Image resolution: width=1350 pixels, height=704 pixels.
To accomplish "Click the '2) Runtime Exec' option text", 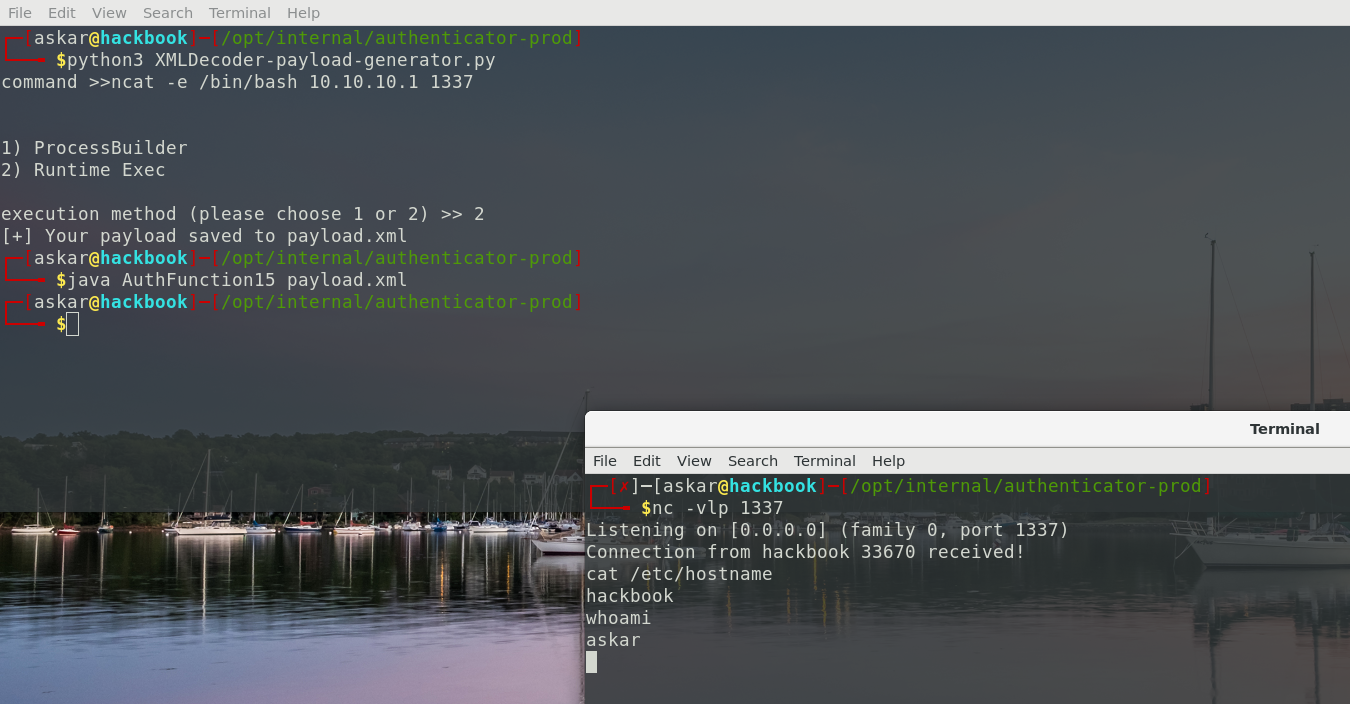I will 83,170.
